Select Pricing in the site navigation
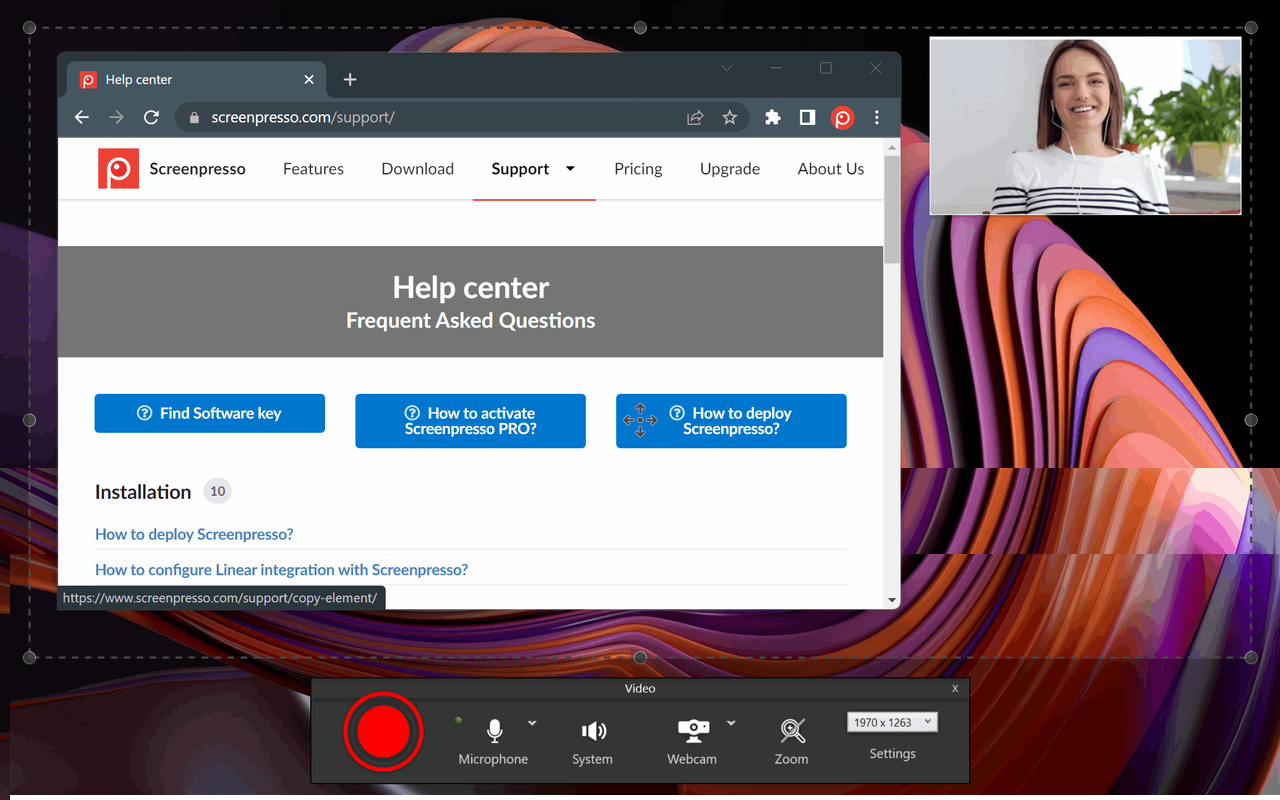The image size is (1280, 800). coord(638,168)
